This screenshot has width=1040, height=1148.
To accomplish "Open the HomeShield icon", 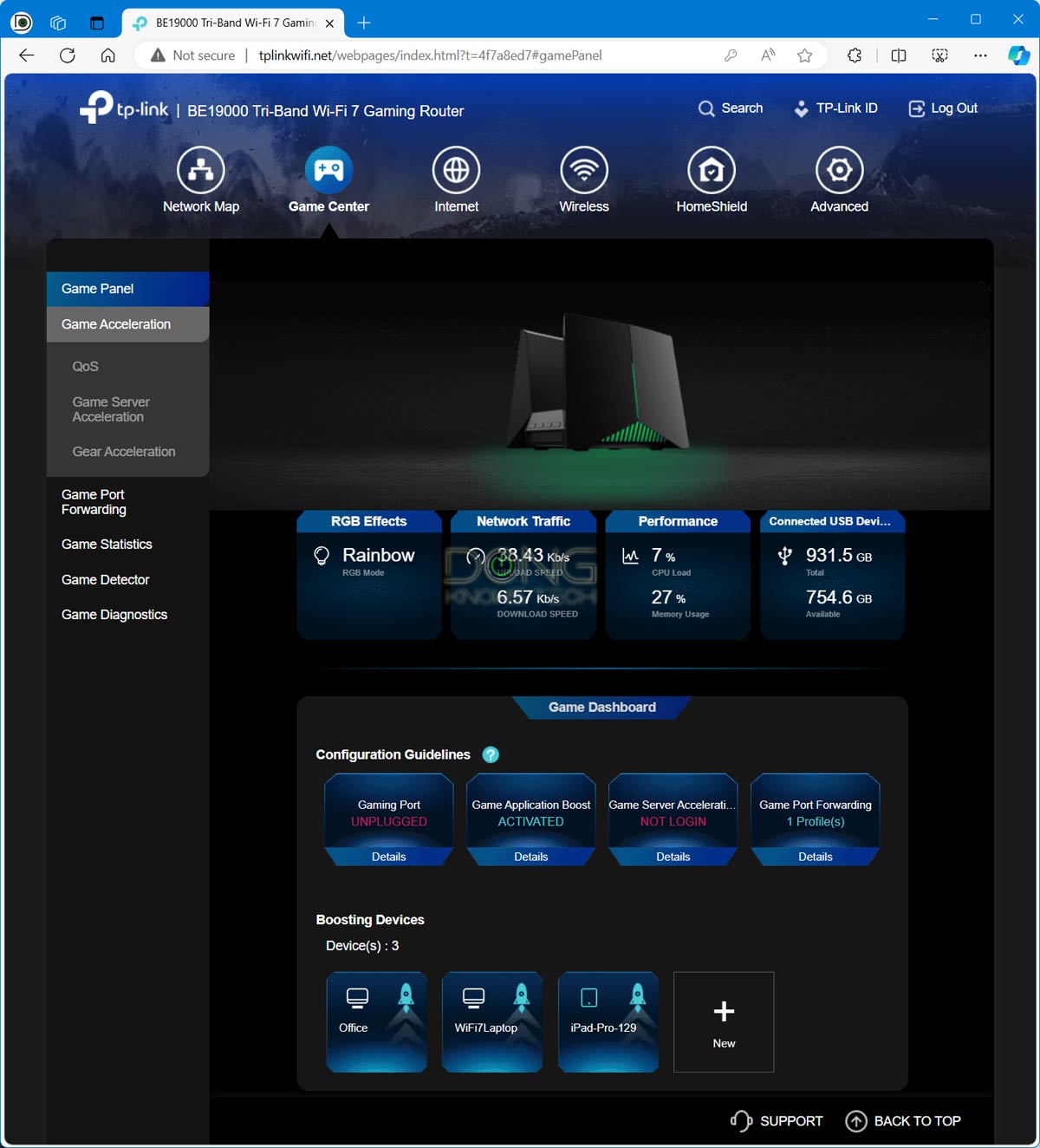I will [x=712, y=170].
